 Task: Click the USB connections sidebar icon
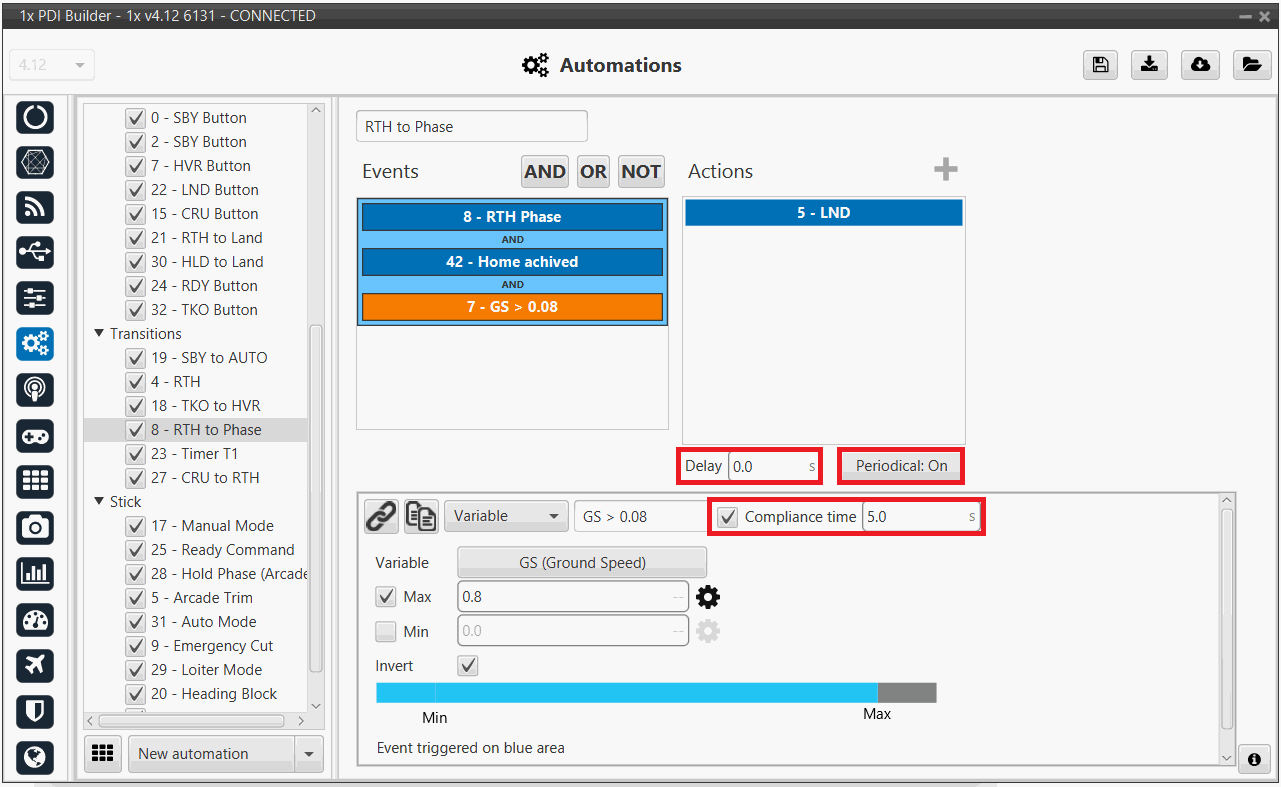pyautogui.click(x=35, y=253)
